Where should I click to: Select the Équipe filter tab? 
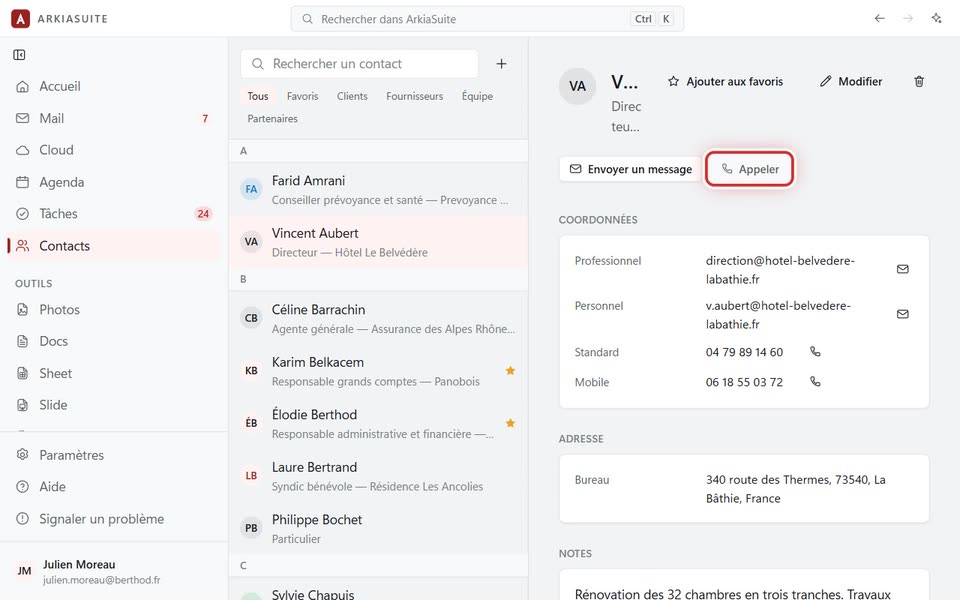(x=477, y=96)
